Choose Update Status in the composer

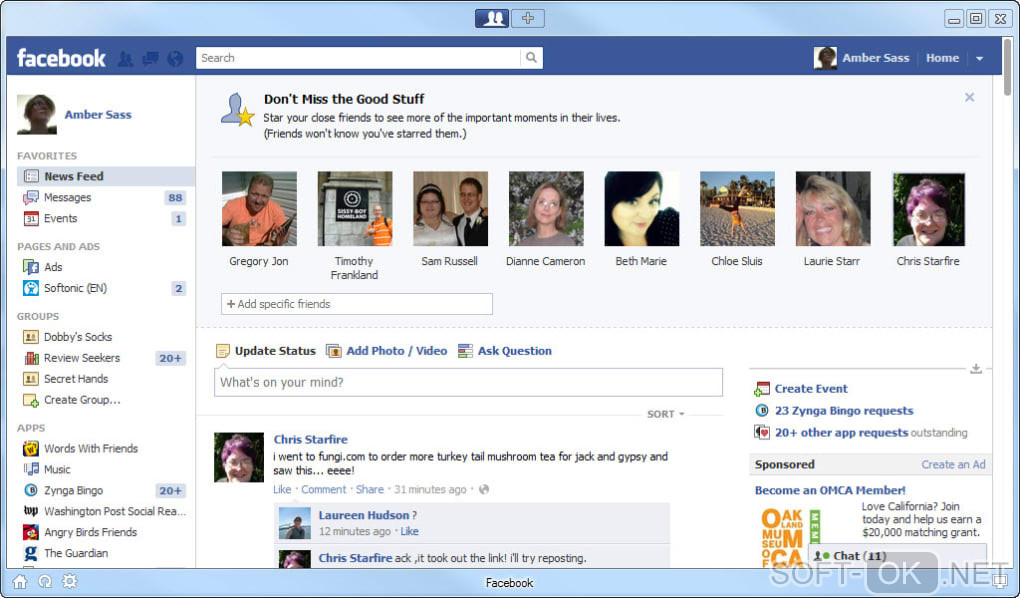(x=266, y=351)
